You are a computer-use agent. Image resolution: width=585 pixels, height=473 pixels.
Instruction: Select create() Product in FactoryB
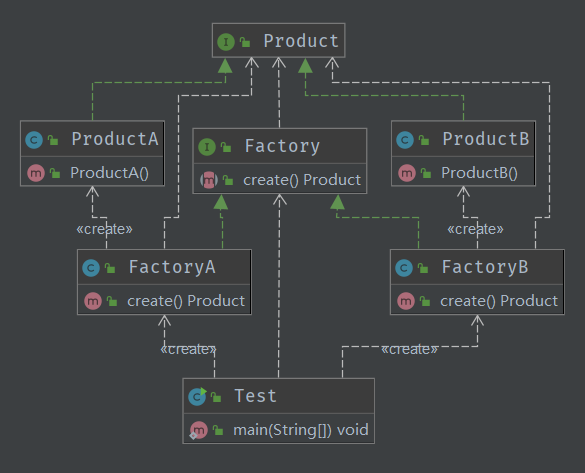pyautogui.click(x=499, y=301)
